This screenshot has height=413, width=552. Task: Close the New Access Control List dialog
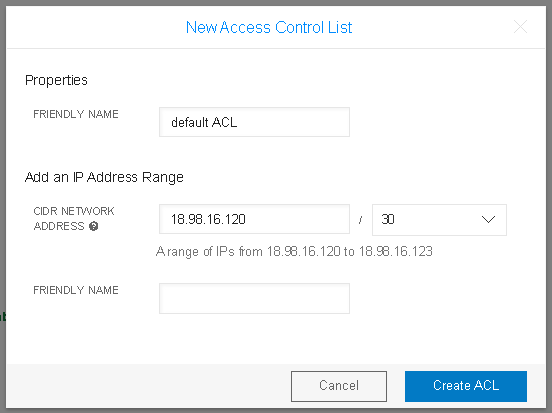(520, 27)
